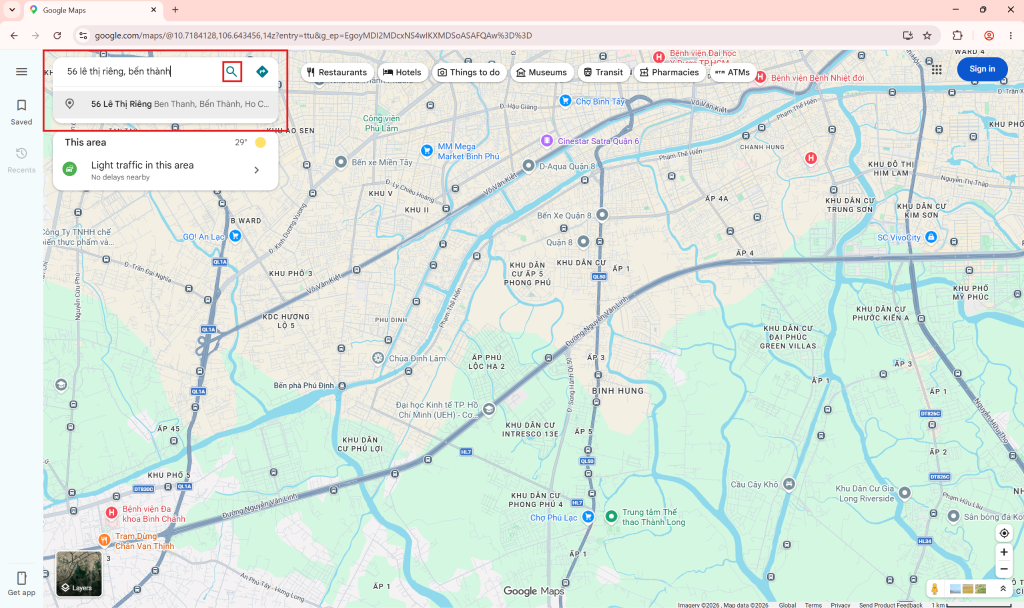
Task: Click the street imagery thumbnails strip
Action: click(968, 588)
